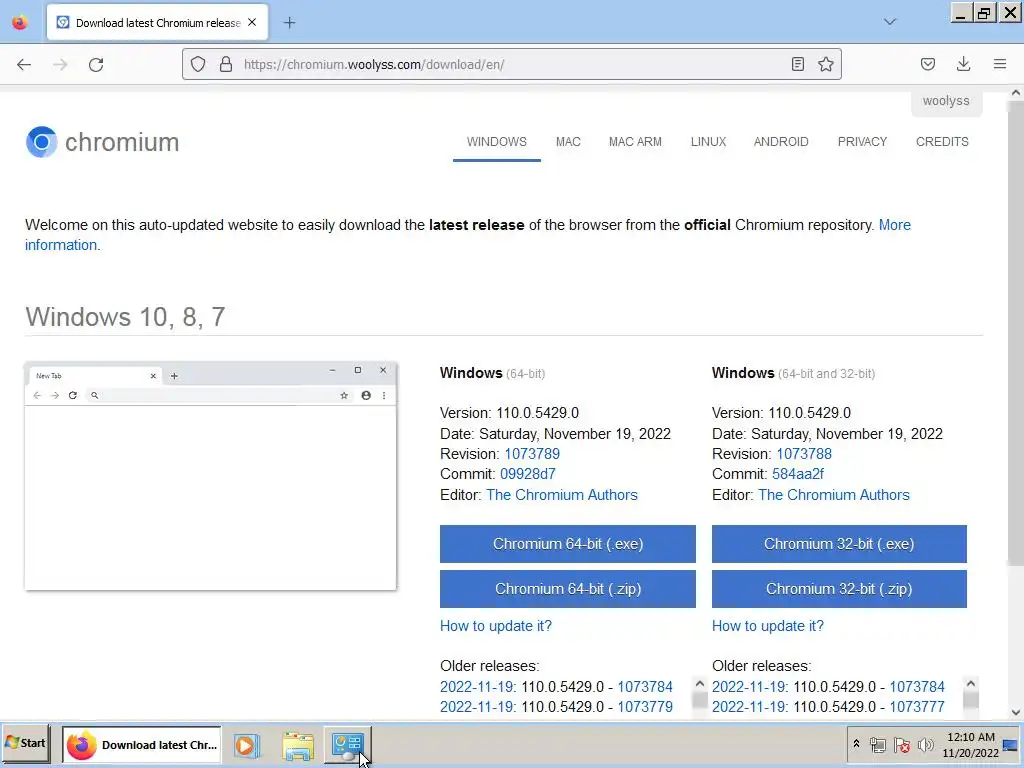Click the forward navigation arrow
Image resolution: width=1024 pixels, height=768 pixels.
coord(60,64)
